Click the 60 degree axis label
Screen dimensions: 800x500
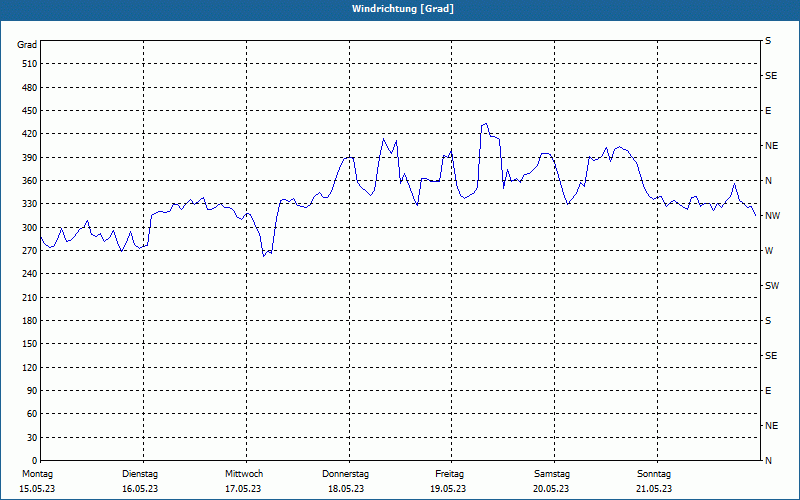point(32,414)
